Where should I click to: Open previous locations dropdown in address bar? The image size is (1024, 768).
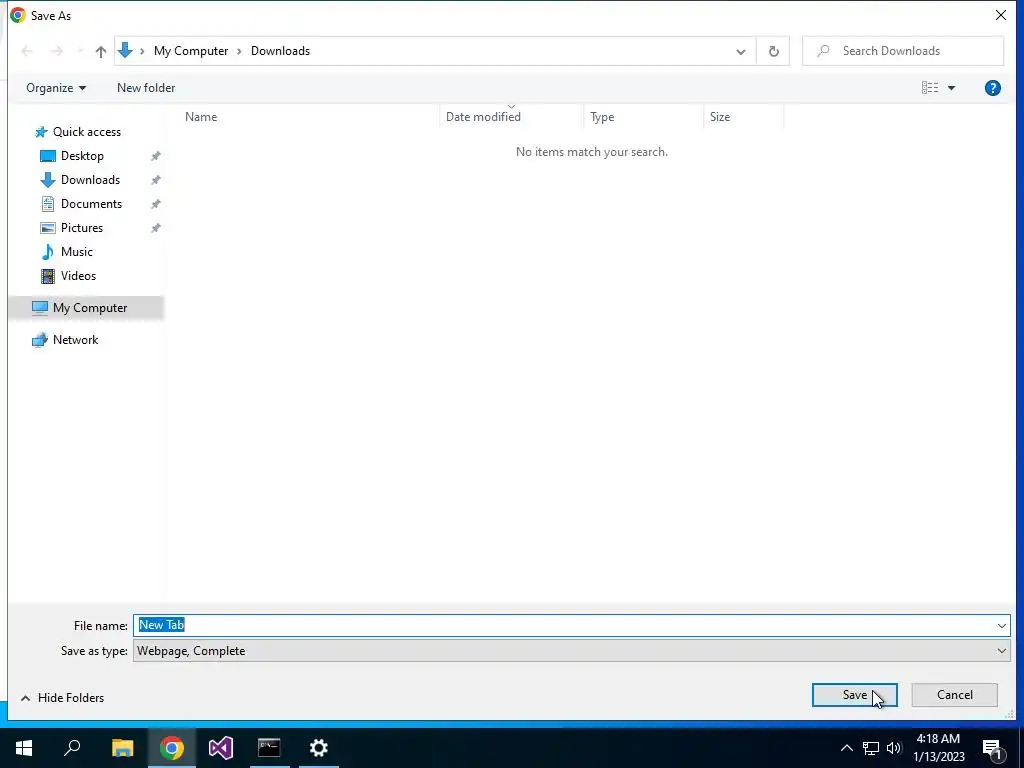click(741, 51)
